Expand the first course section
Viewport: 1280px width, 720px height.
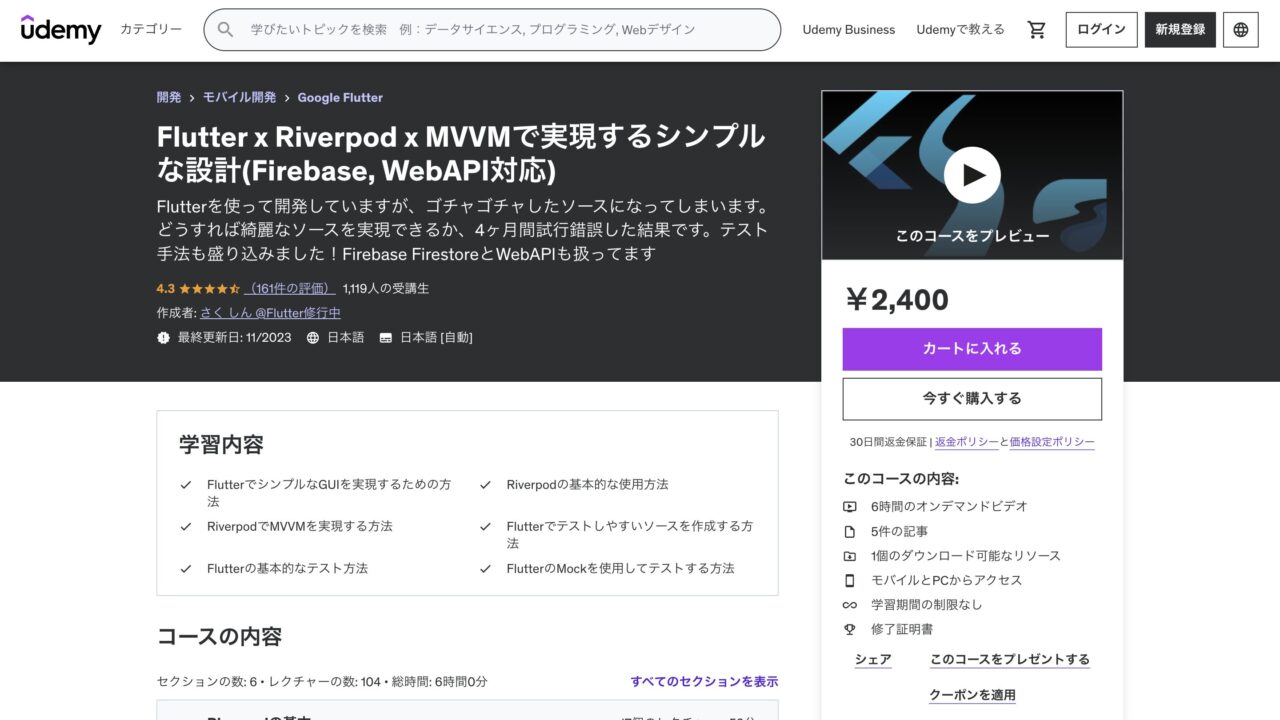[467, 714]
